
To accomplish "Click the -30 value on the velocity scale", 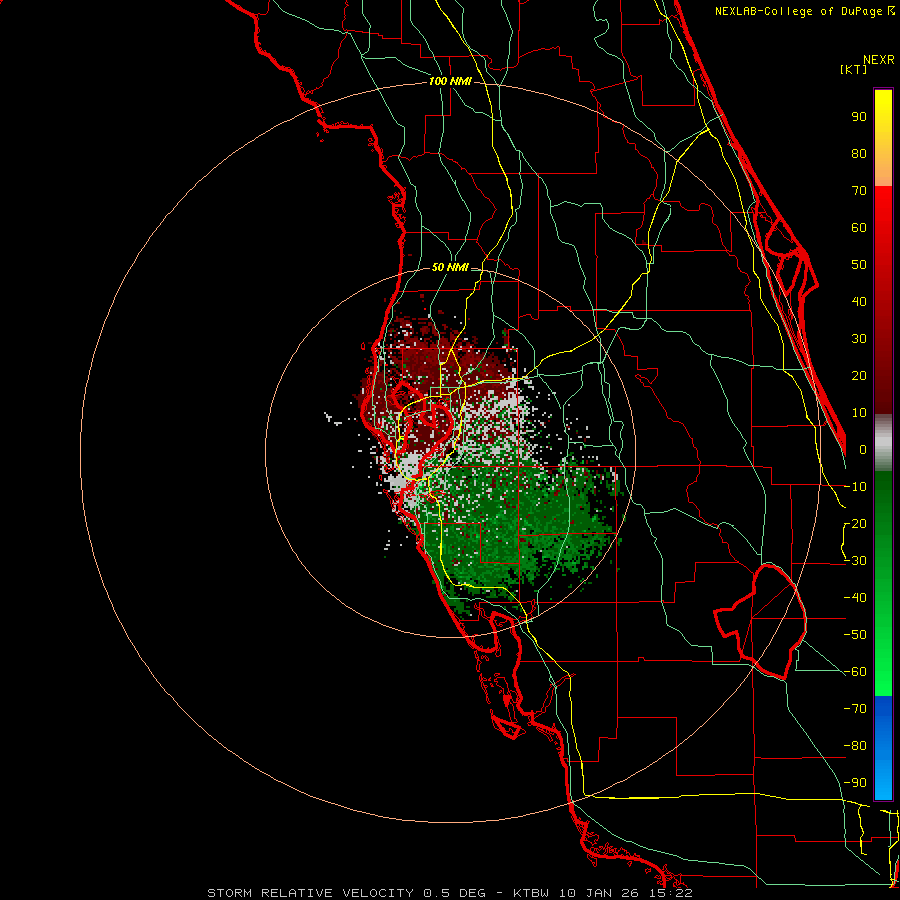I will pos(855,561).
